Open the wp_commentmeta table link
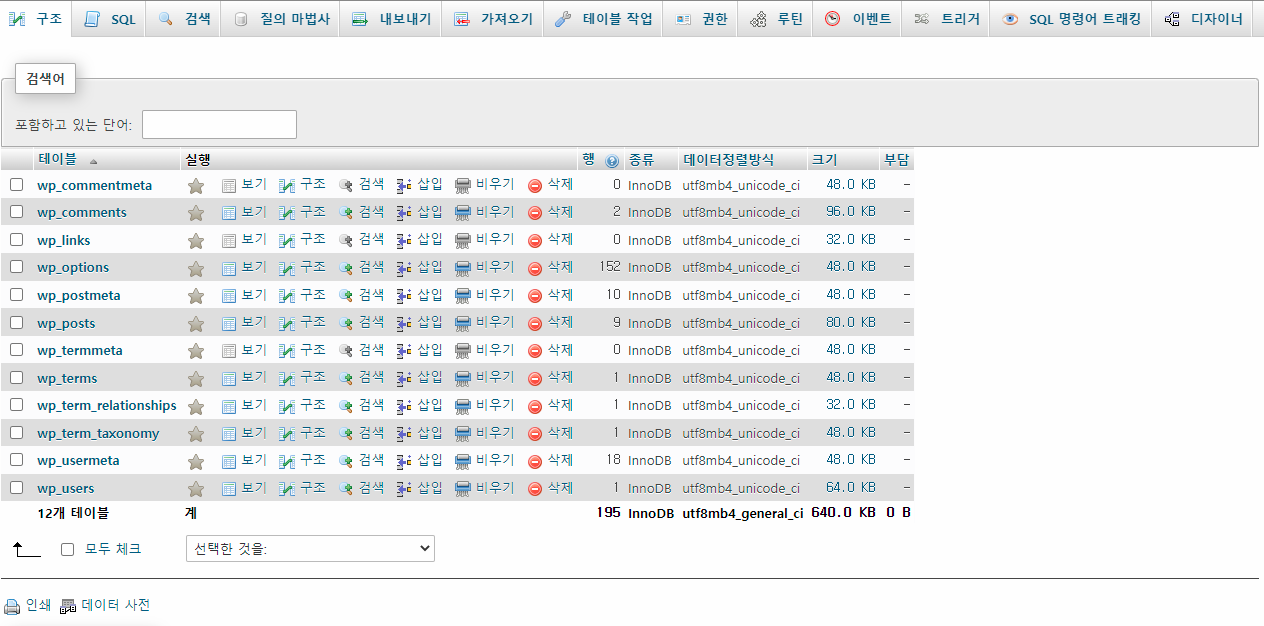 (x=95, y=185)
